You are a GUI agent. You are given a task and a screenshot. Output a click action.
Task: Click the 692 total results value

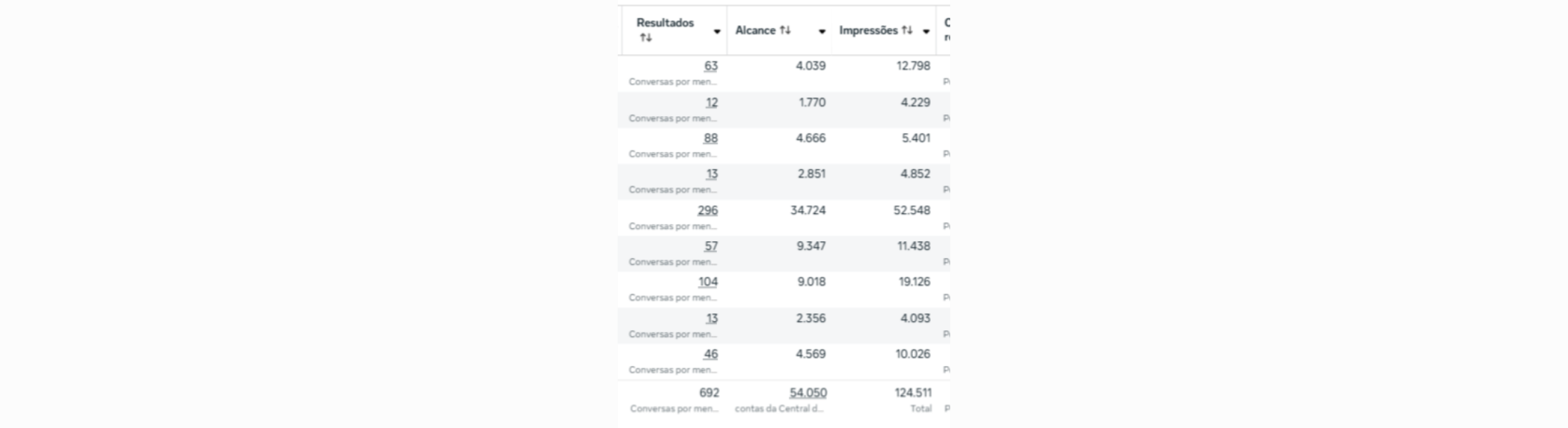tap(709, 392)
